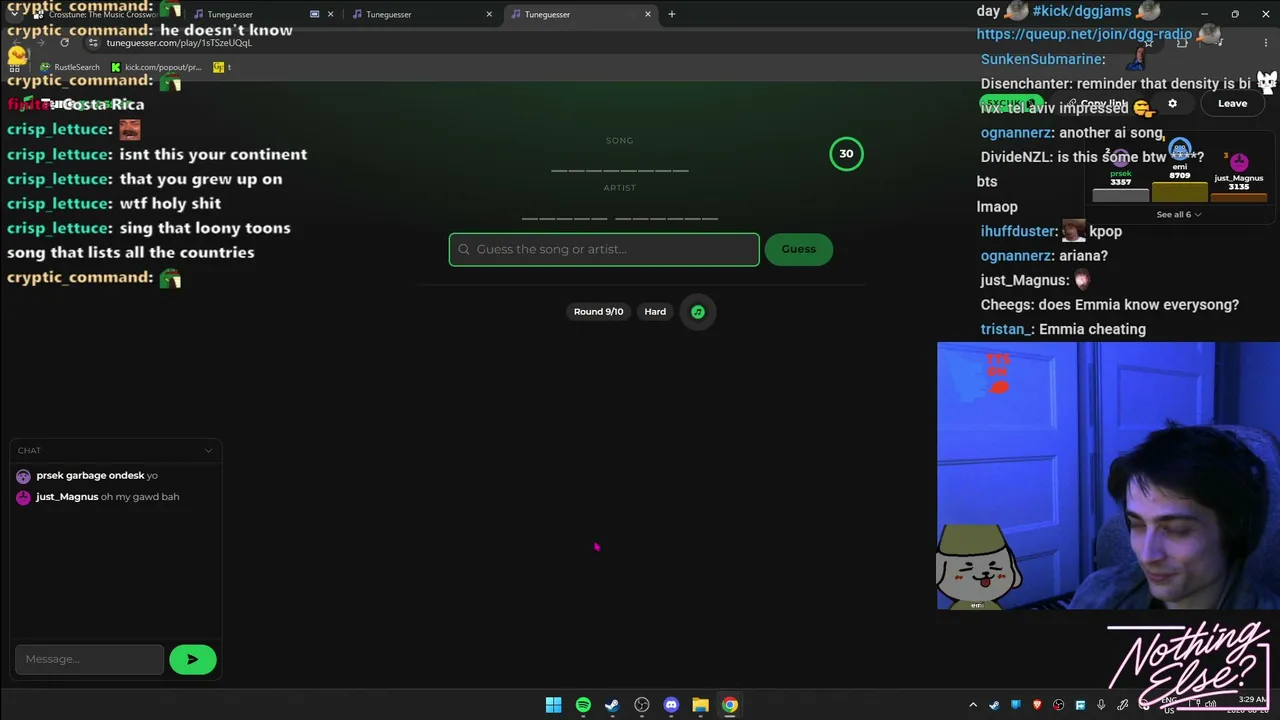This screenshot has width=1280, height=720.
Task: Switch to the Crosstune Music Crossword tab
Action: click(110, 14)
